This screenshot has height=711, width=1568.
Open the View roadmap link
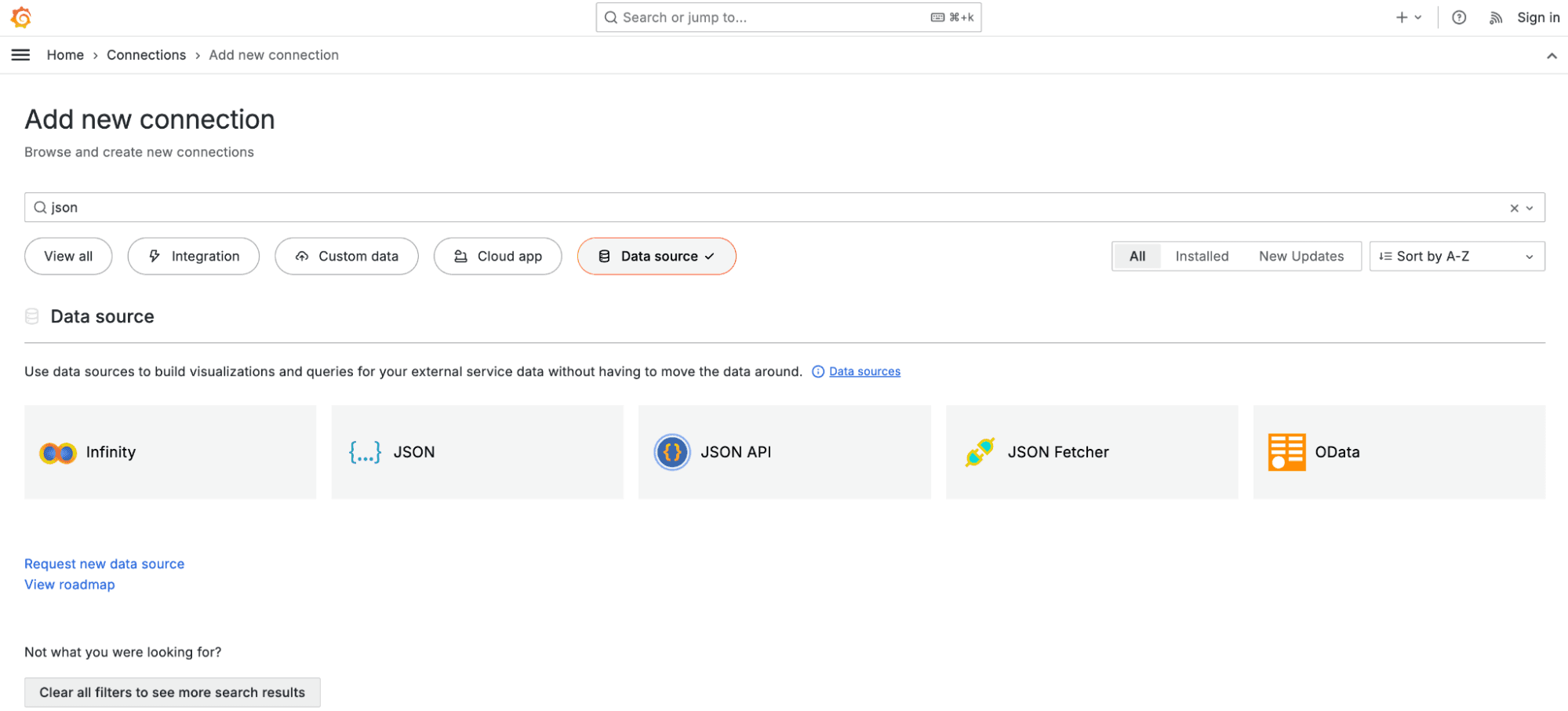(70, 585)
